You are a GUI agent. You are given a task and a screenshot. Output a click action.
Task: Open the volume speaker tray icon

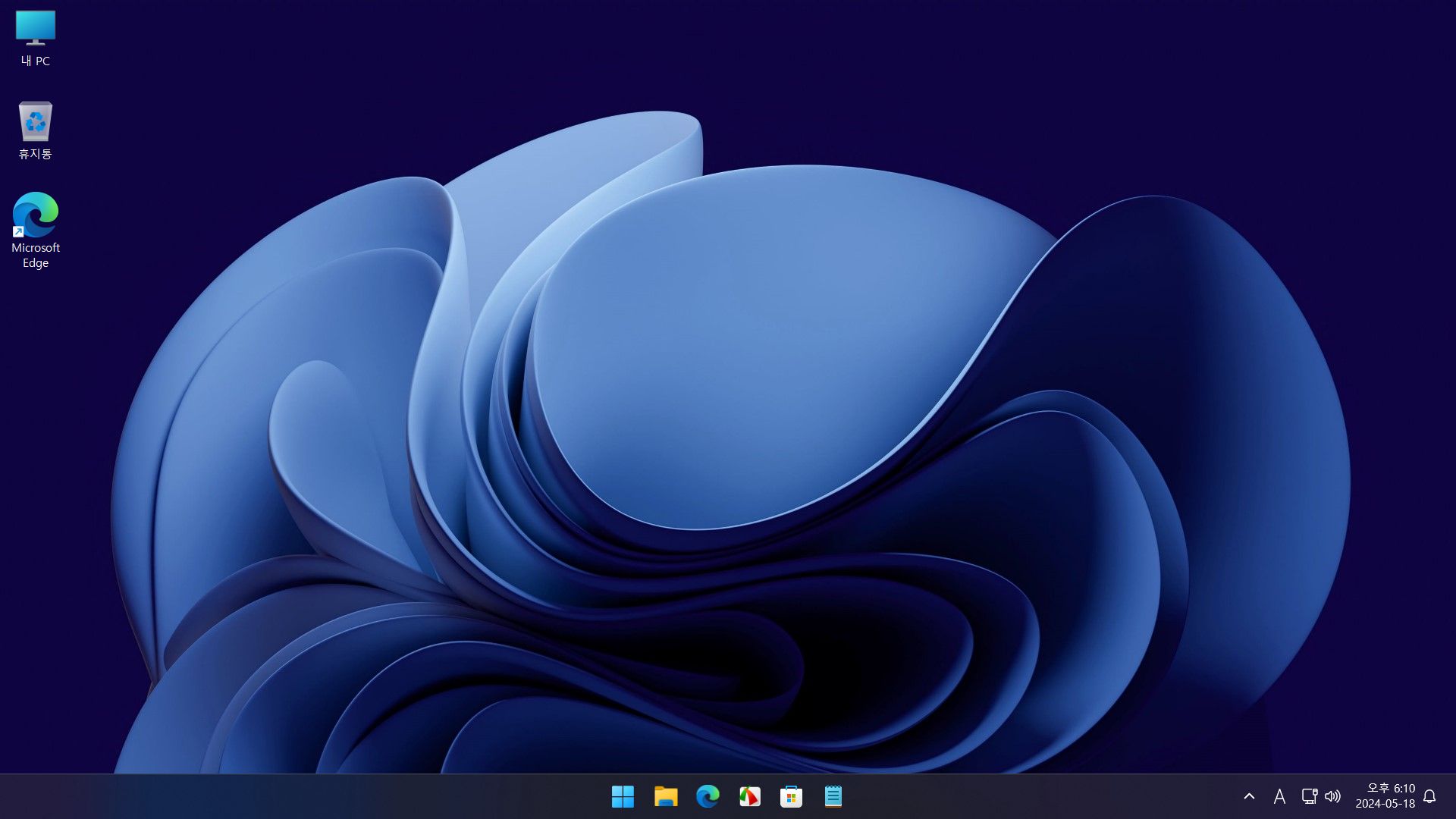click(1332, 796)
